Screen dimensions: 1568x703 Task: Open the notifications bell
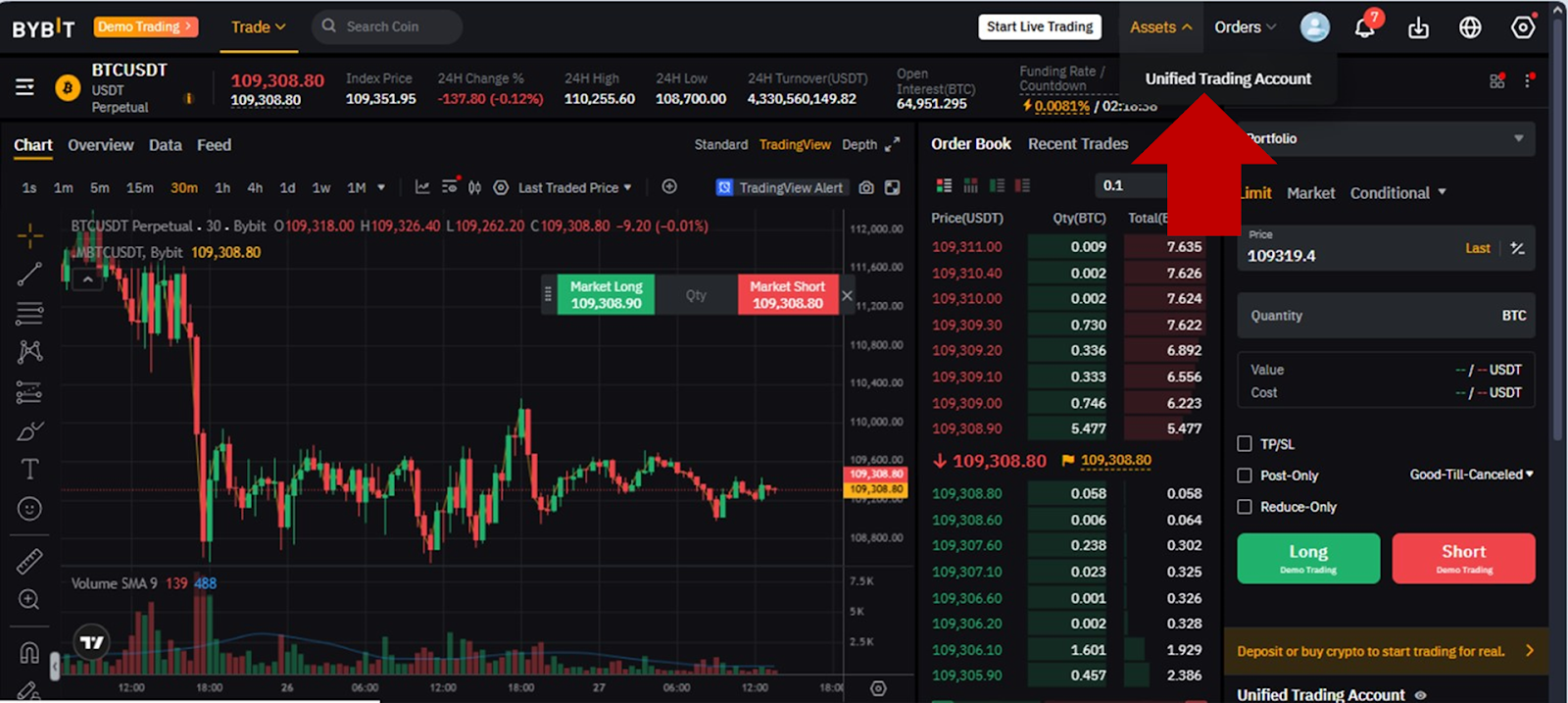coord(1364,26)
